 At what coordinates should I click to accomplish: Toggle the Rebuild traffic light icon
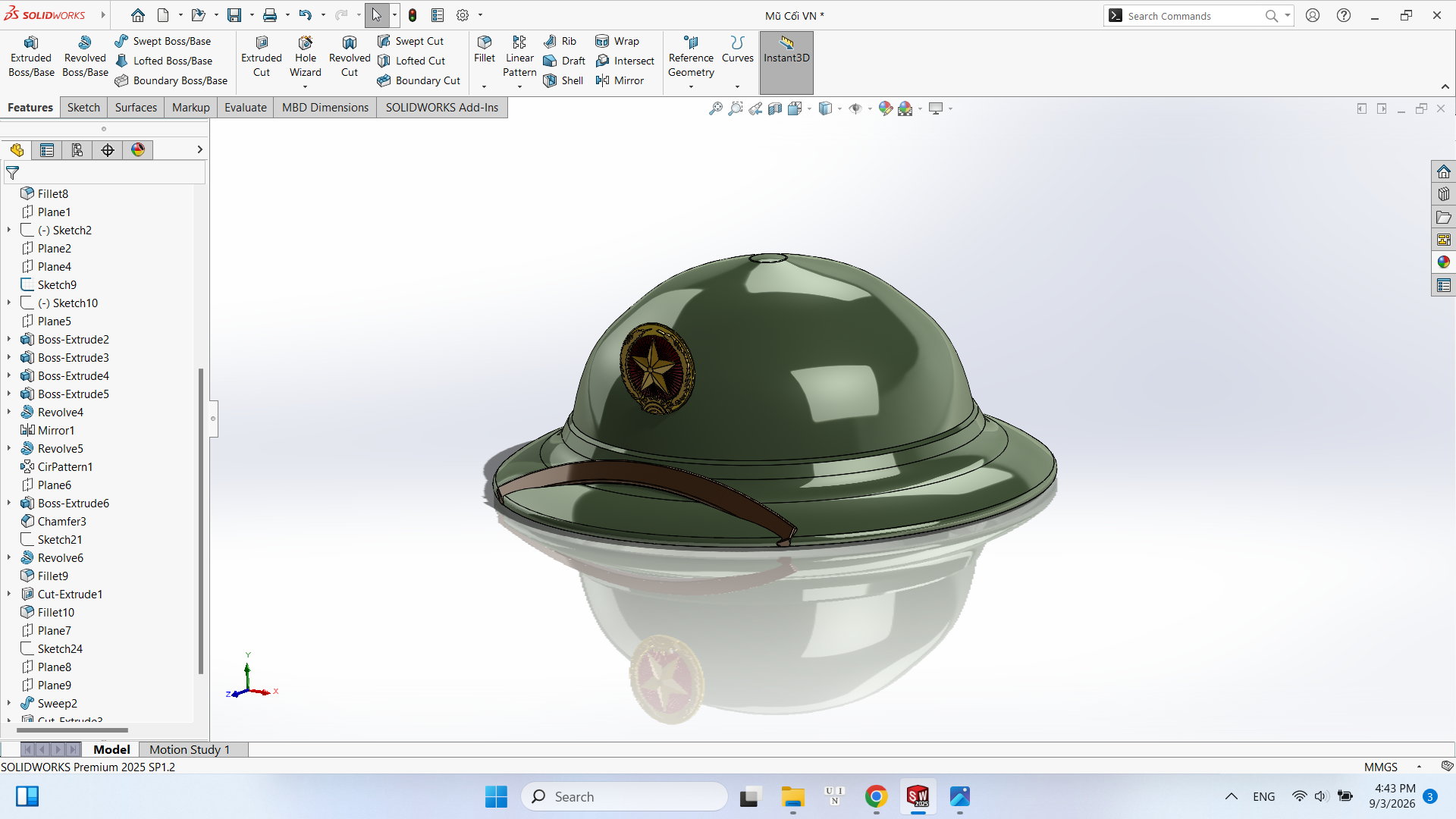pyautogui.click(x=413, y=15)
